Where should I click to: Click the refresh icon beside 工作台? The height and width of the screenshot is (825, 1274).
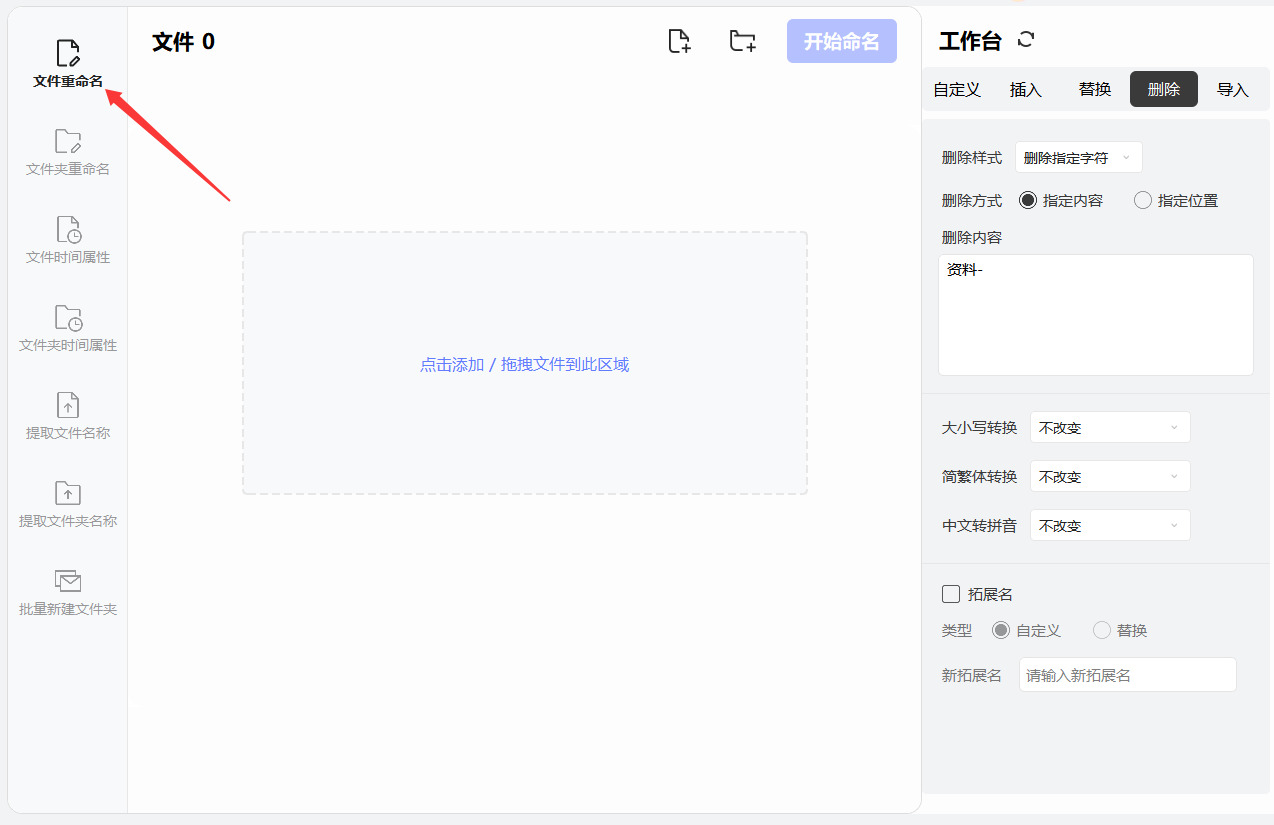1026,40
